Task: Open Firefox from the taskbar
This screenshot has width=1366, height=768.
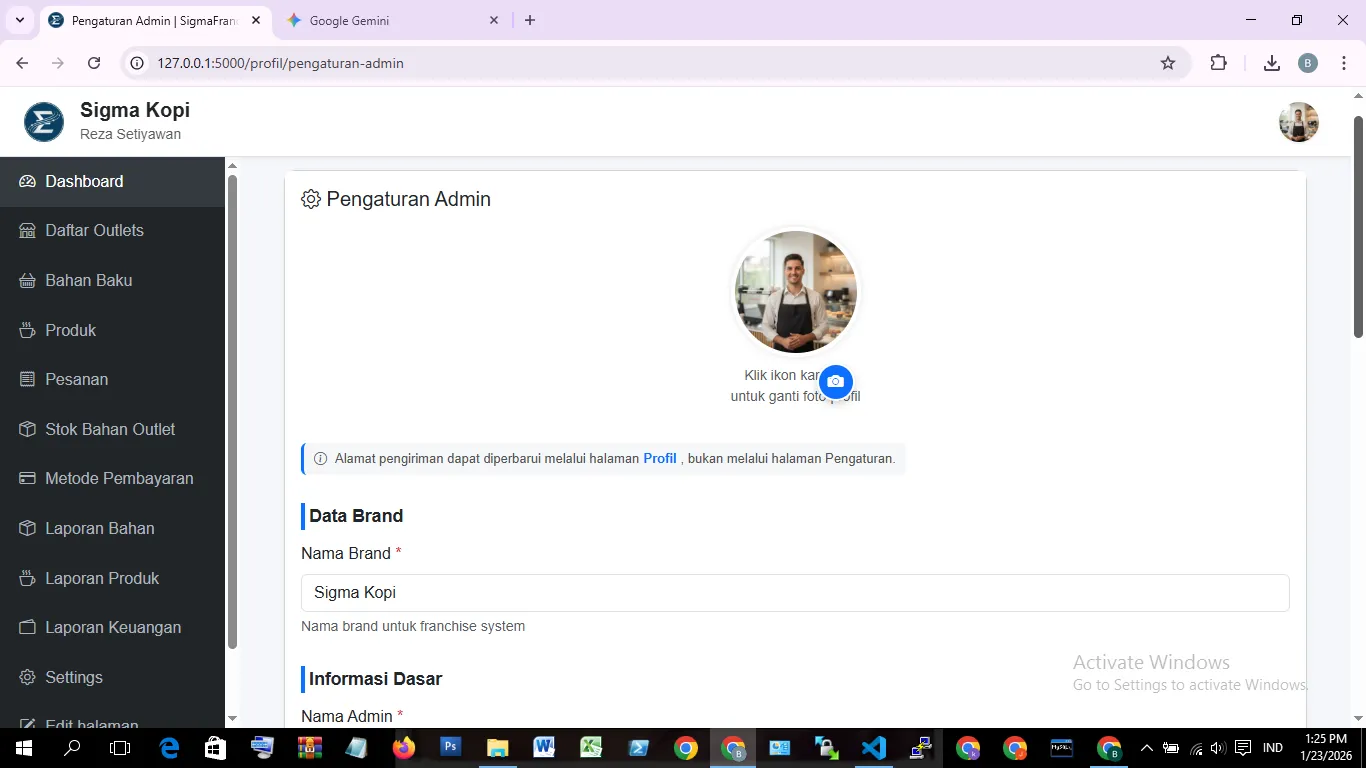Action: (404, 748)
